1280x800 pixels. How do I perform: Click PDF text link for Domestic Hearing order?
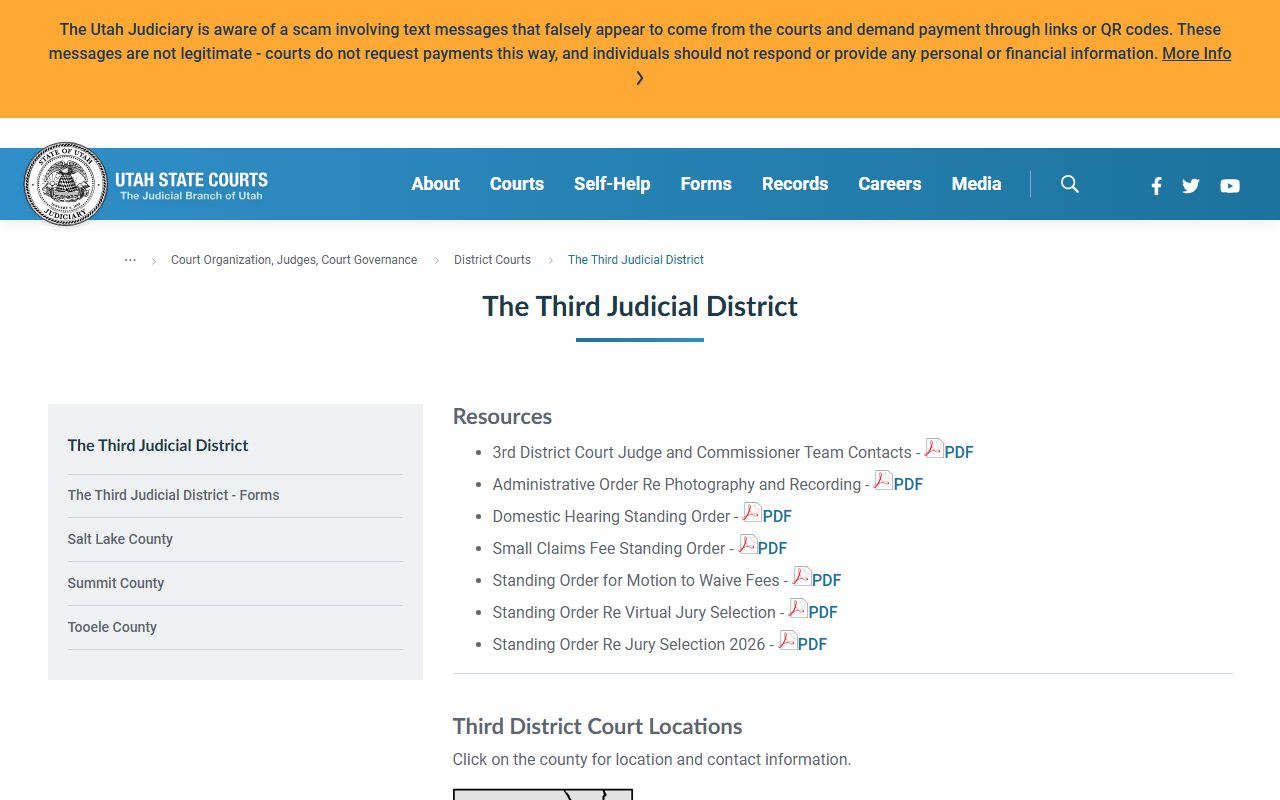click(x=777, y=516)
